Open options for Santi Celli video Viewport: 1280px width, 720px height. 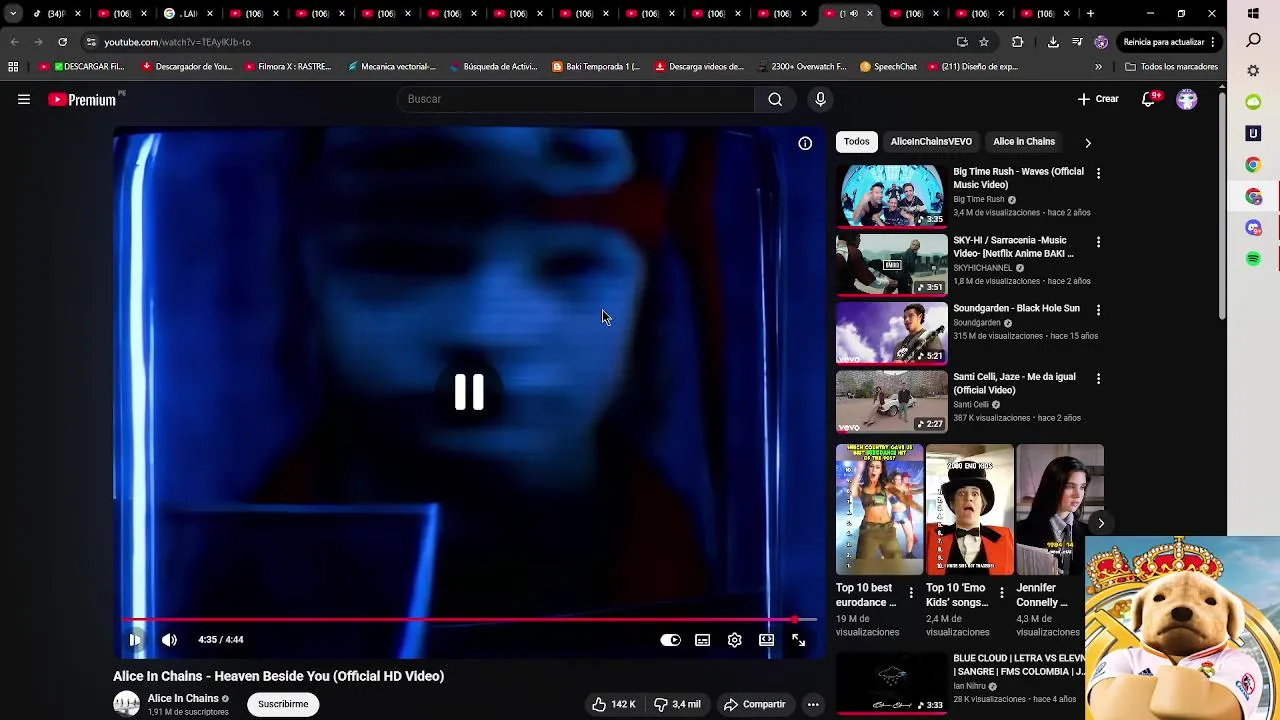click(x=1098, y=379)
